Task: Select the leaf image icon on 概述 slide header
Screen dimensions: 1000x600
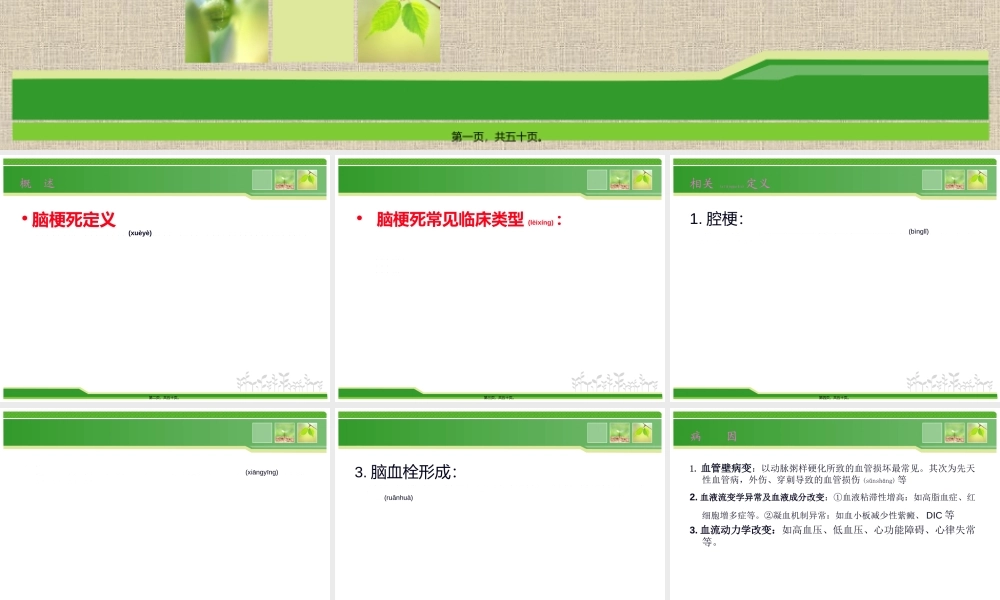Action: tap(307, 180)
